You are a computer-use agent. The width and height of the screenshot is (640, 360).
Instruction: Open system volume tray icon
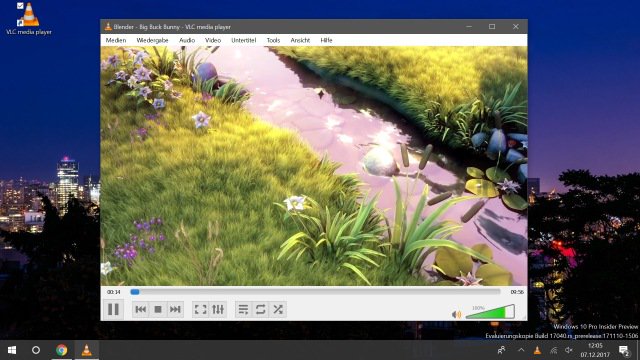pyautogui.click(x=569, y=350)
